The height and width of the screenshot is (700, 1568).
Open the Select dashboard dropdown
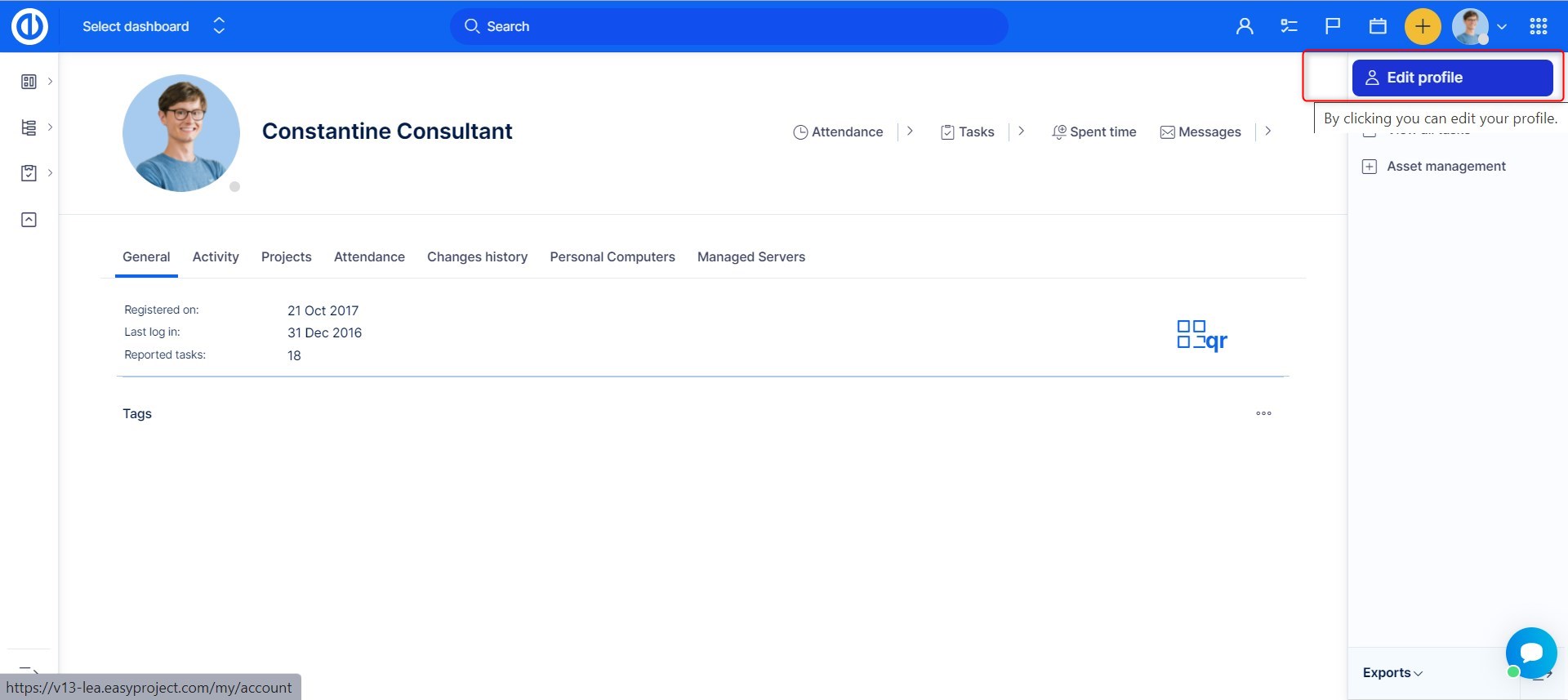153,26
